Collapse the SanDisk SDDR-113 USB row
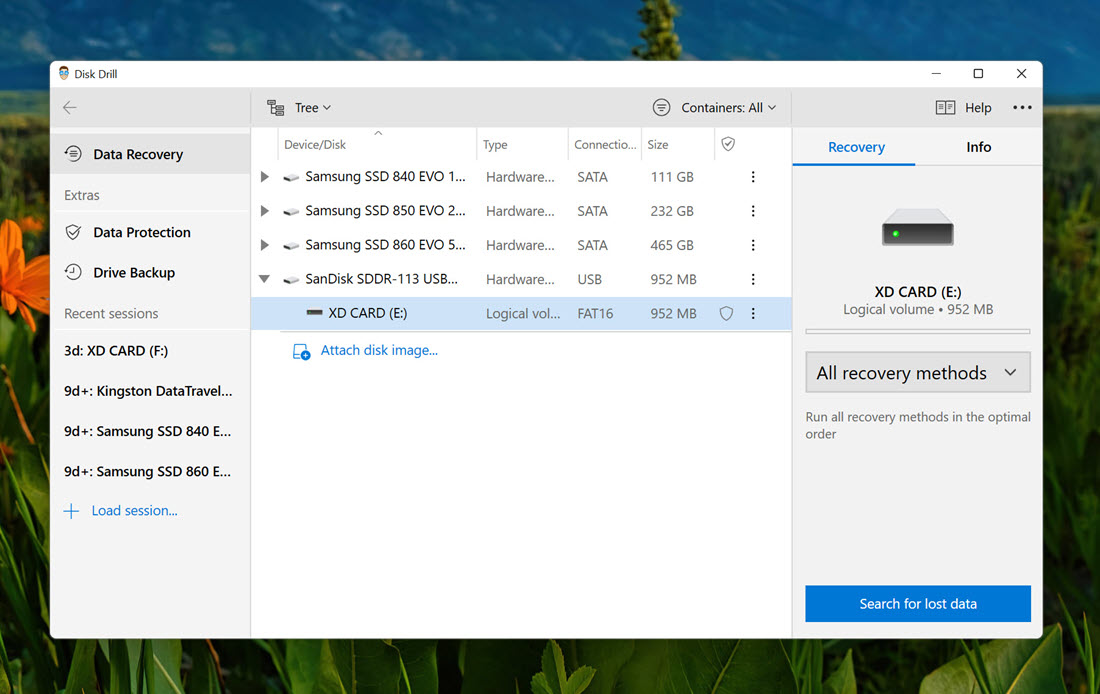This screenshot has width=1100, height=694. pyautogui.click(x=264, y=279)
